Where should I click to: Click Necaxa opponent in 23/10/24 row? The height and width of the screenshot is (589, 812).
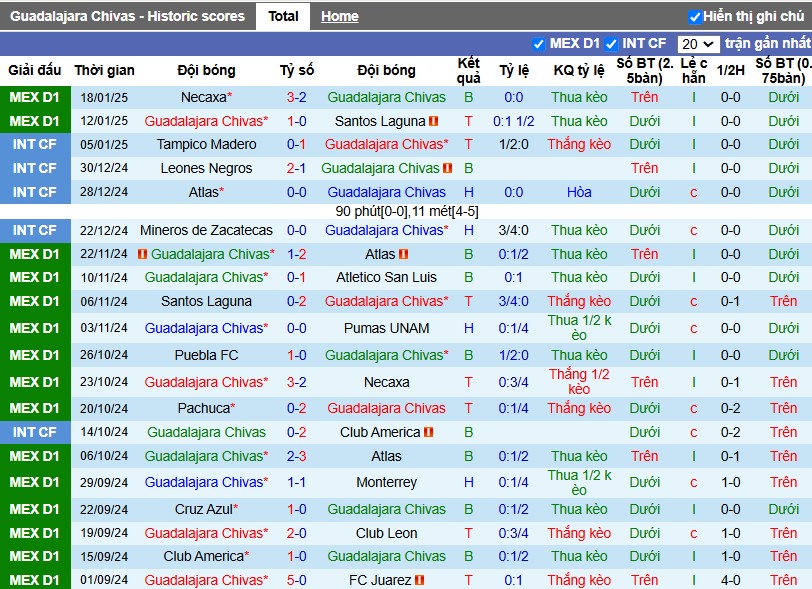(x=386, y=382)
